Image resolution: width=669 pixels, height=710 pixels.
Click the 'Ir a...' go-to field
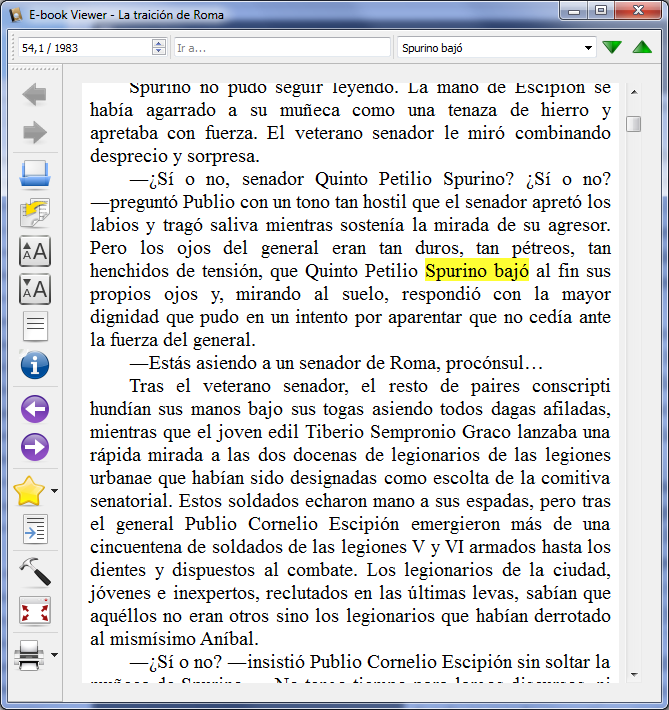pyautogui.click(x=282, y=48)
